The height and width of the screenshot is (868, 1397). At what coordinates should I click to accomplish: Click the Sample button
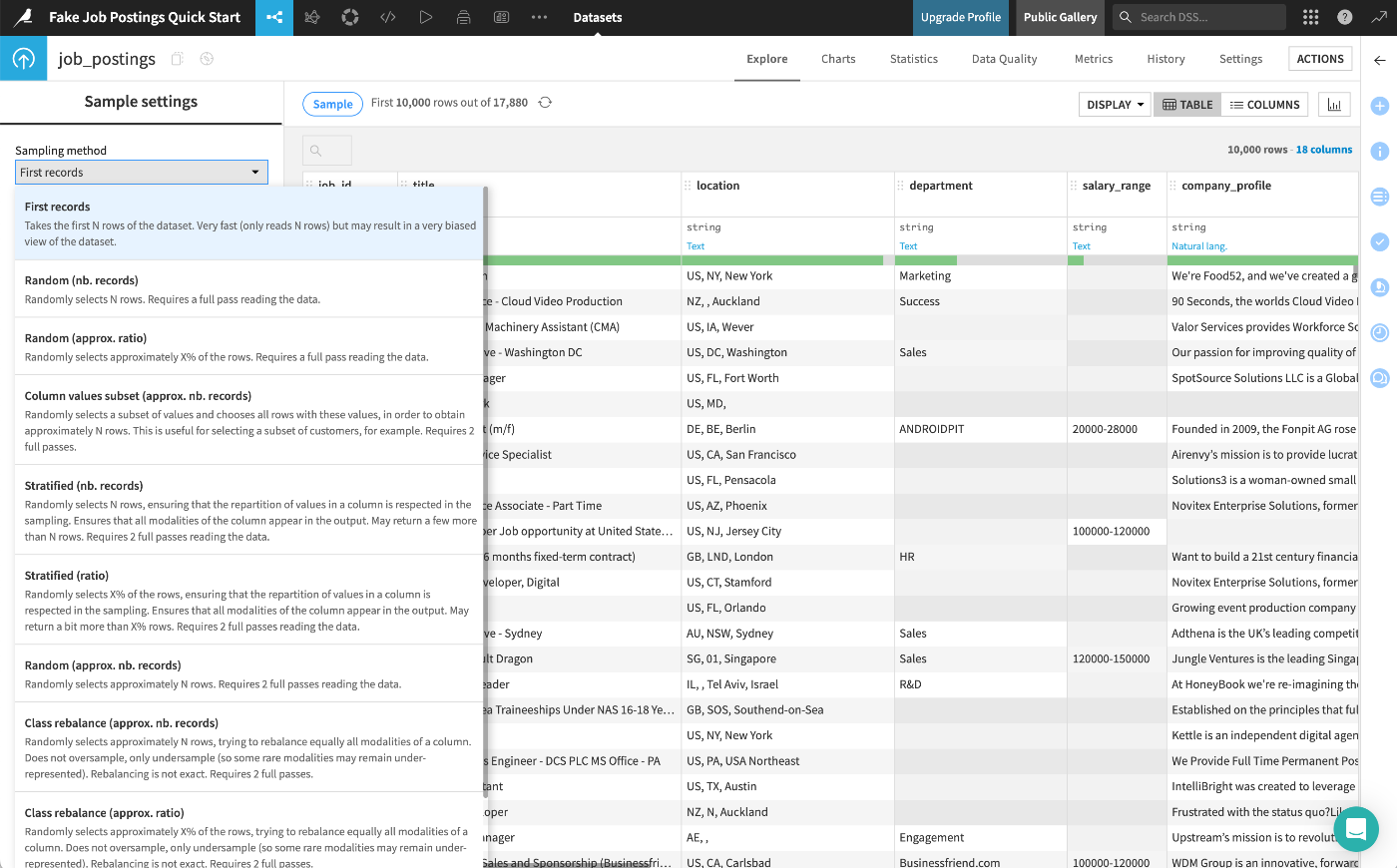click(x=333, y=104)
